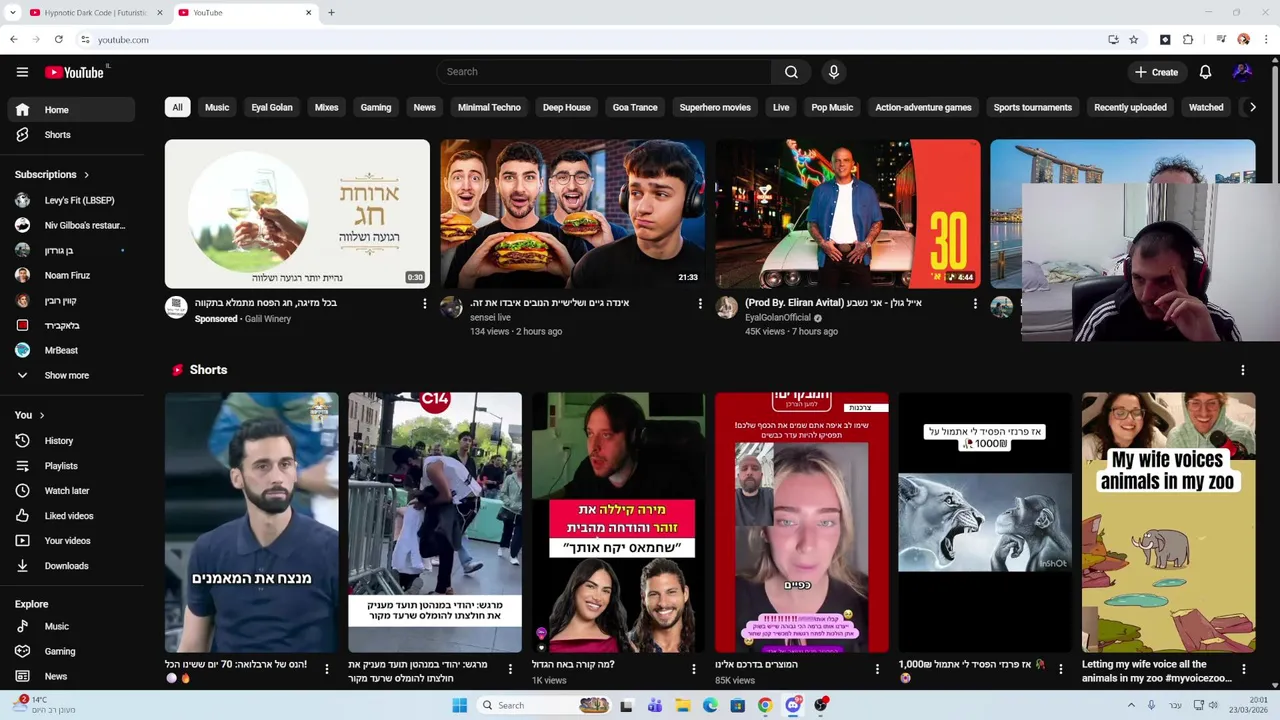
Task: Open the Downloads icon in the sidebar
Action: click(22, 566)
